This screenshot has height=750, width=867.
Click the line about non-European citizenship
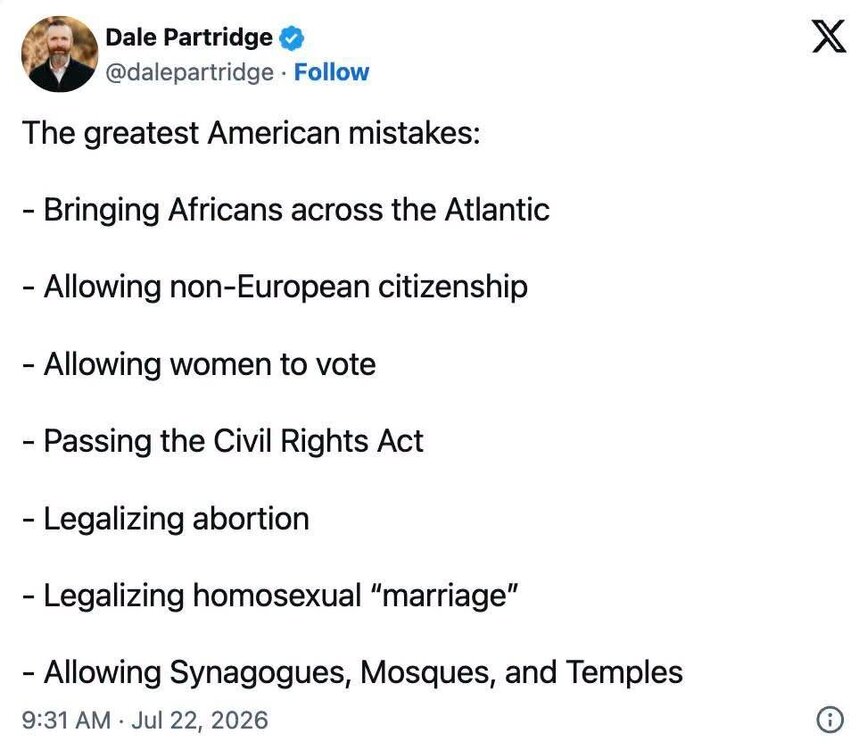coord(275,287)
